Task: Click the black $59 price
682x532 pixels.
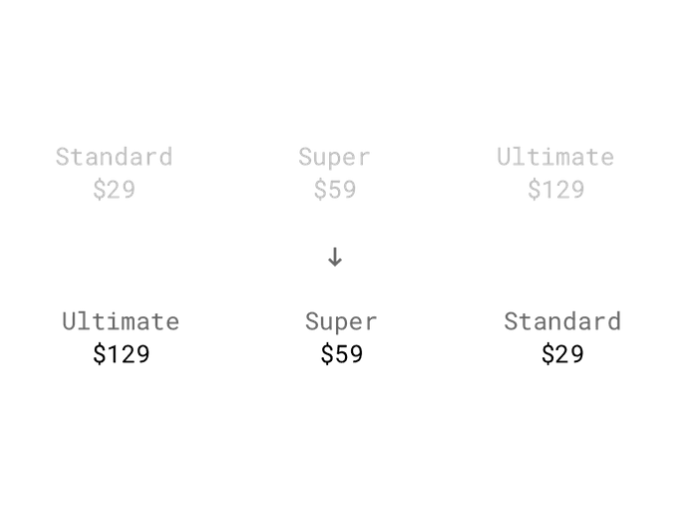Action: coord(341,354)
